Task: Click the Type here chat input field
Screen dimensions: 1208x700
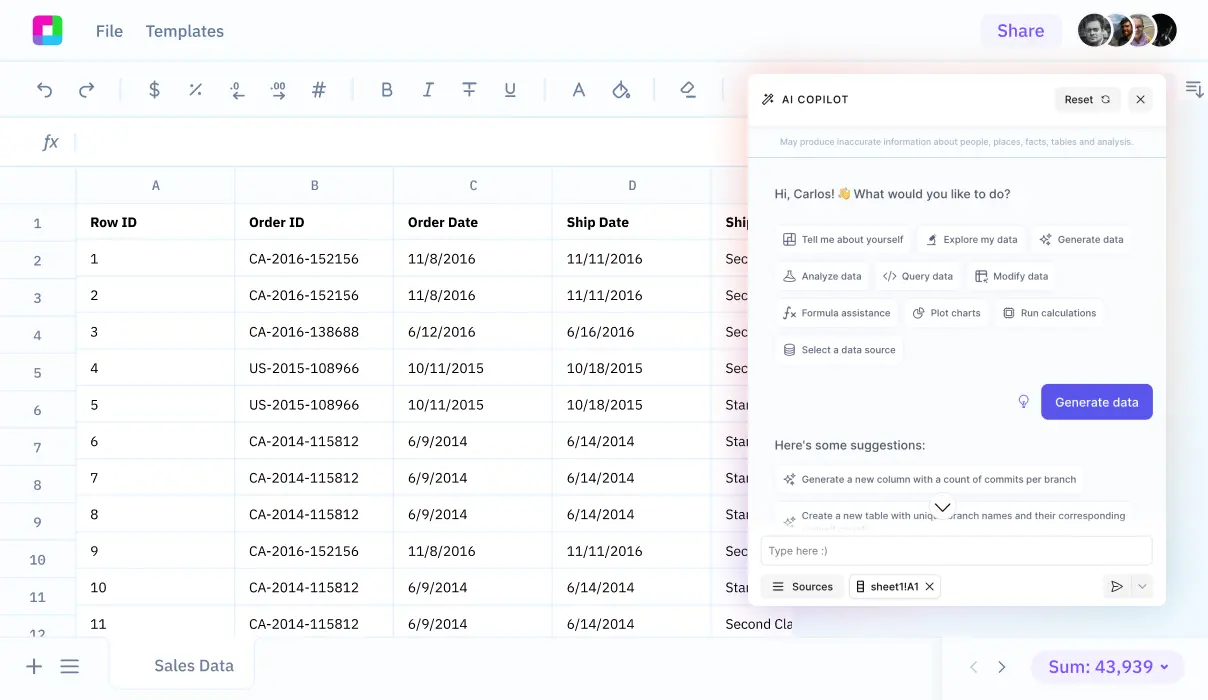Action: click(955, 551)
